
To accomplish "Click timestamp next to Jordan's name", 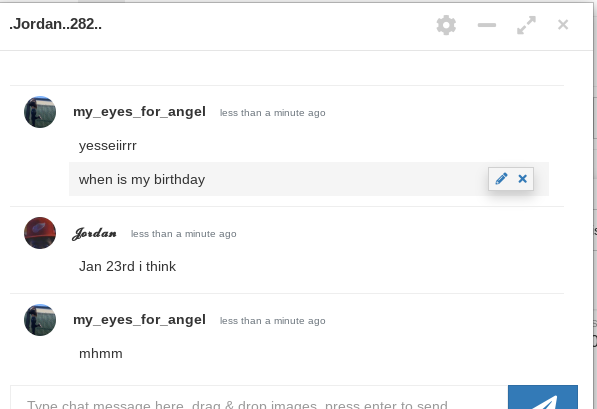I will (x=184, y=234).
